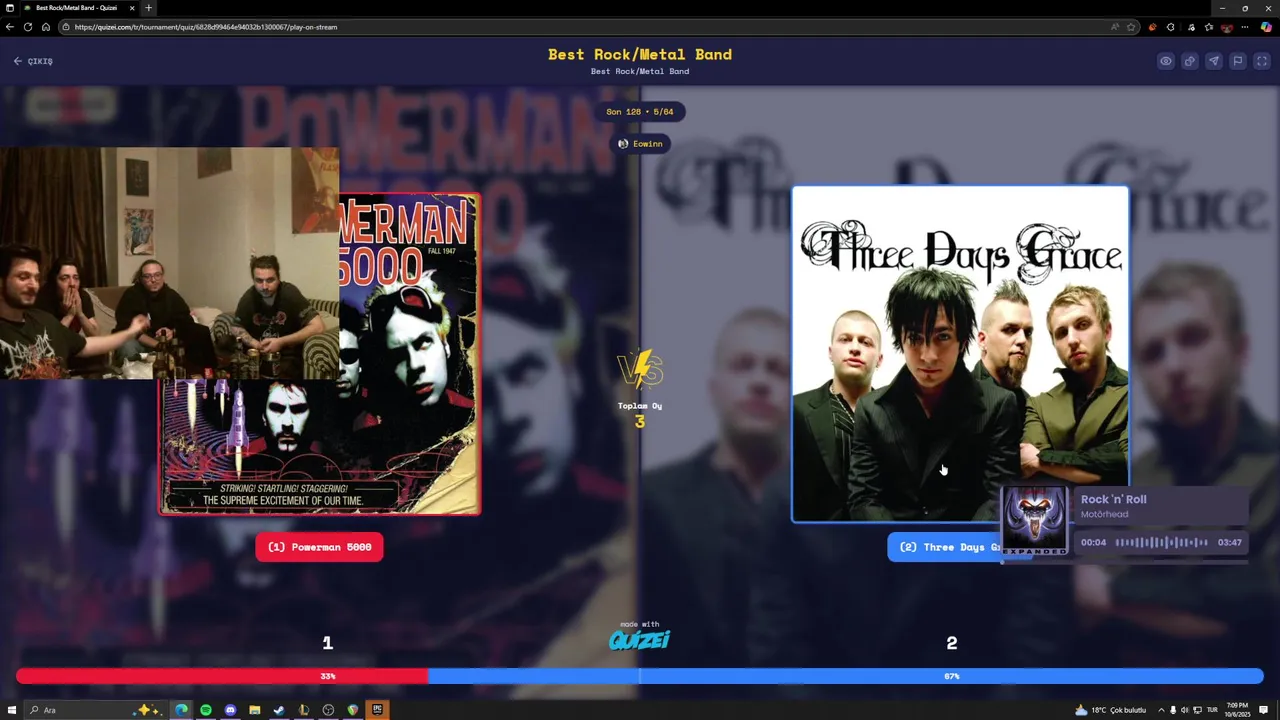Viewport: 1280px width, 720px height.
Task: Click the eye visibility icon in quiz header
Action: (1166, 61)
